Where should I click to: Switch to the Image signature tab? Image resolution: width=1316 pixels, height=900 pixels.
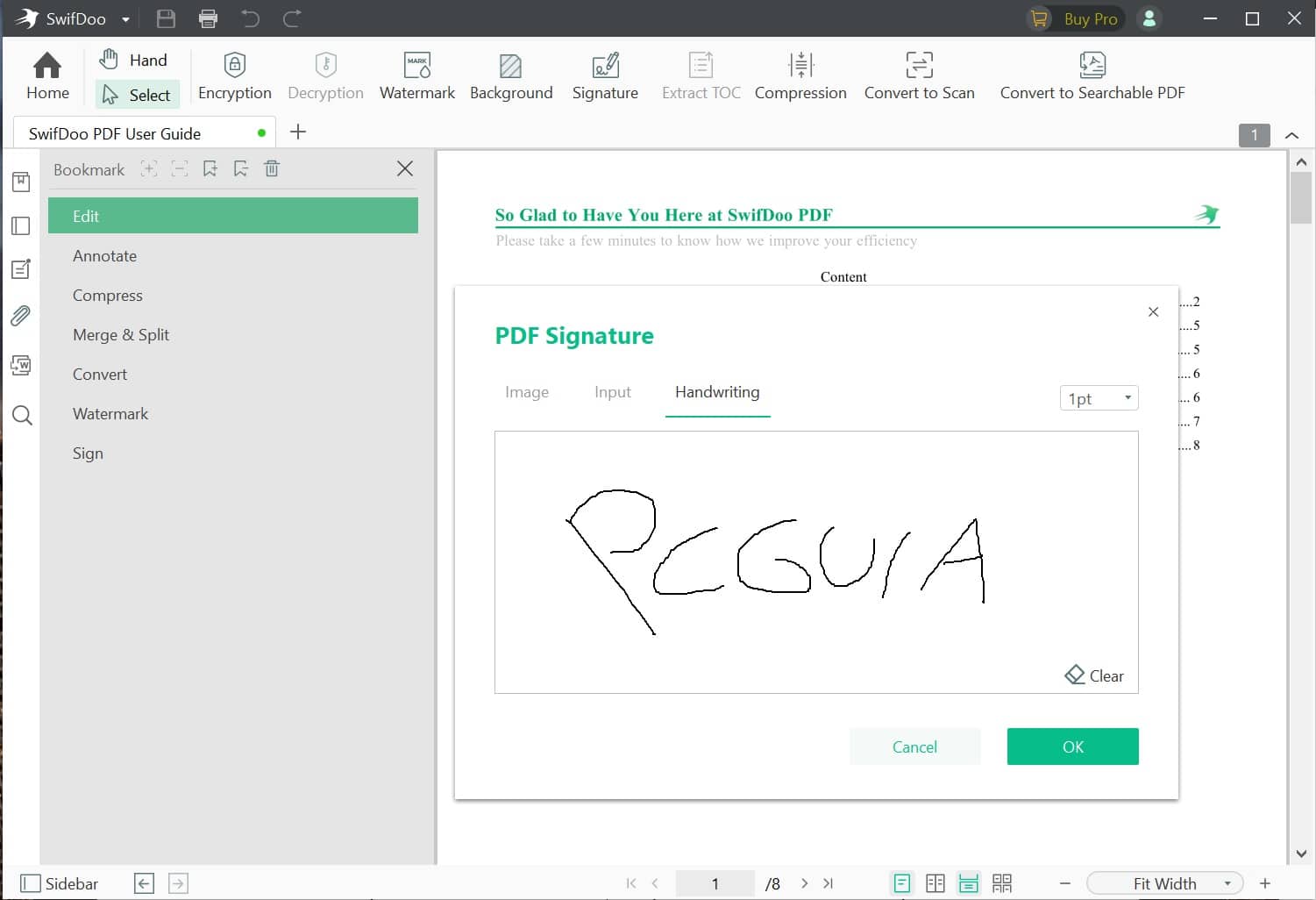pos(527,392)
